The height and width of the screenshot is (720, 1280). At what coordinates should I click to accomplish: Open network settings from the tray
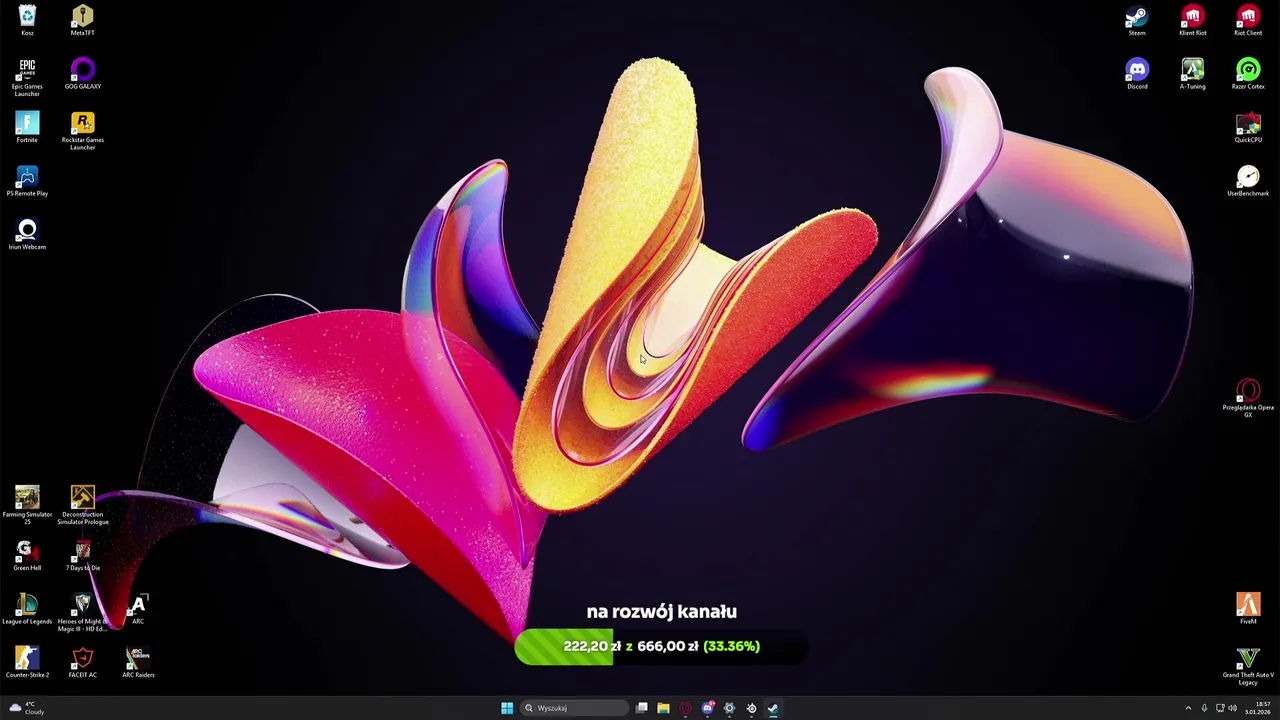point(1220,708)
